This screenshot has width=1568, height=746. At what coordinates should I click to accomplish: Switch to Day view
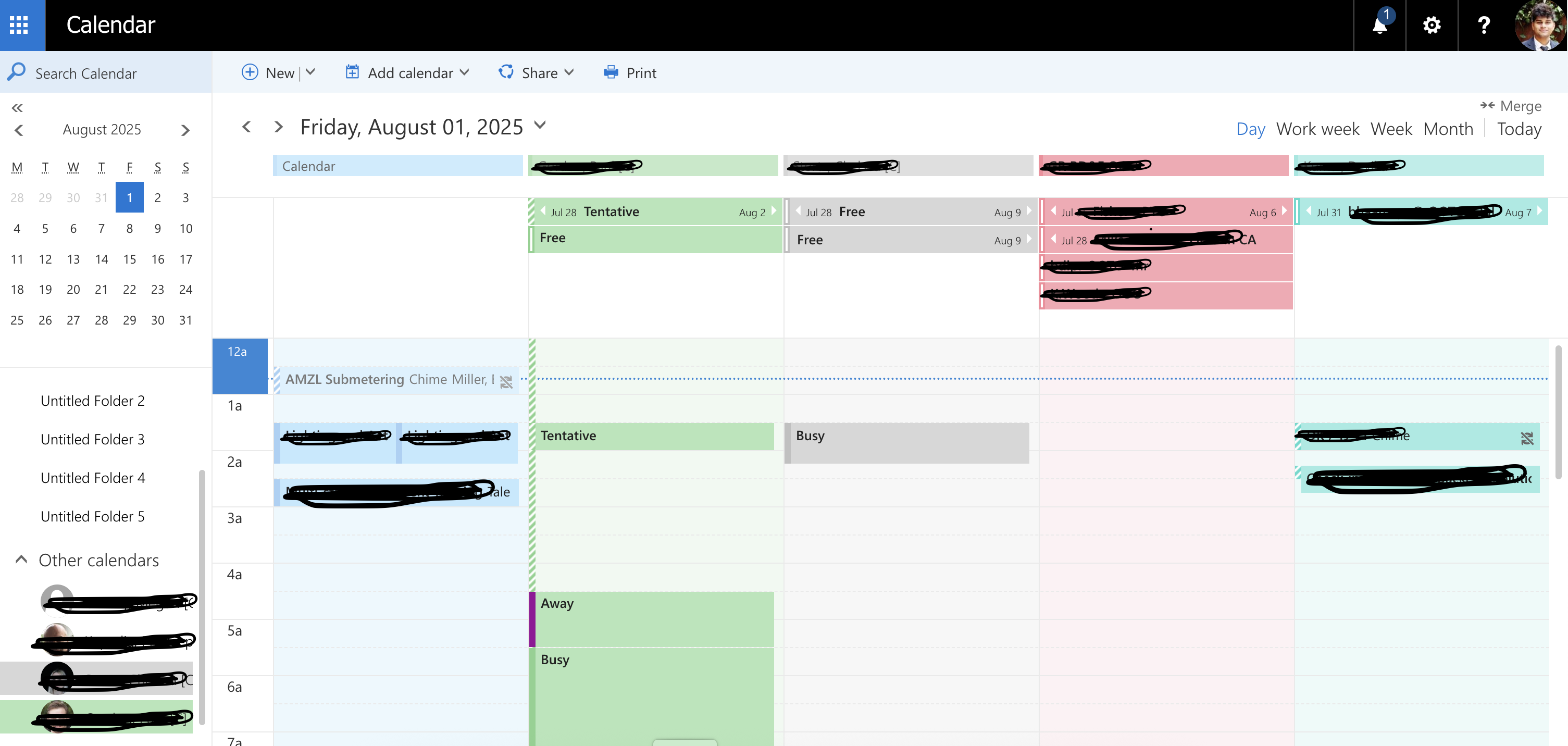click(x=1250, y=129)
